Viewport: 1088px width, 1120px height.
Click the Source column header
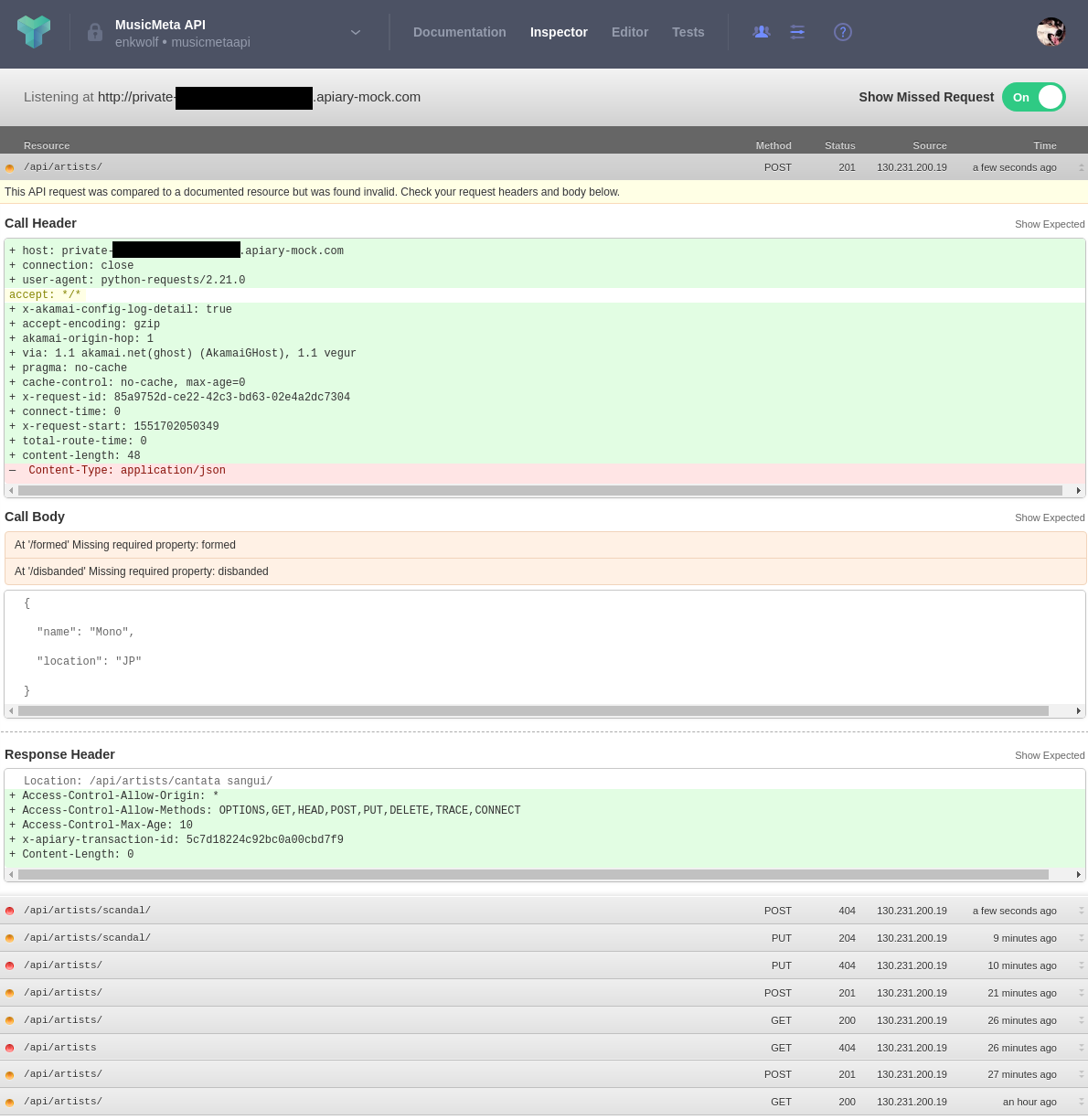(x=930, y=145)
